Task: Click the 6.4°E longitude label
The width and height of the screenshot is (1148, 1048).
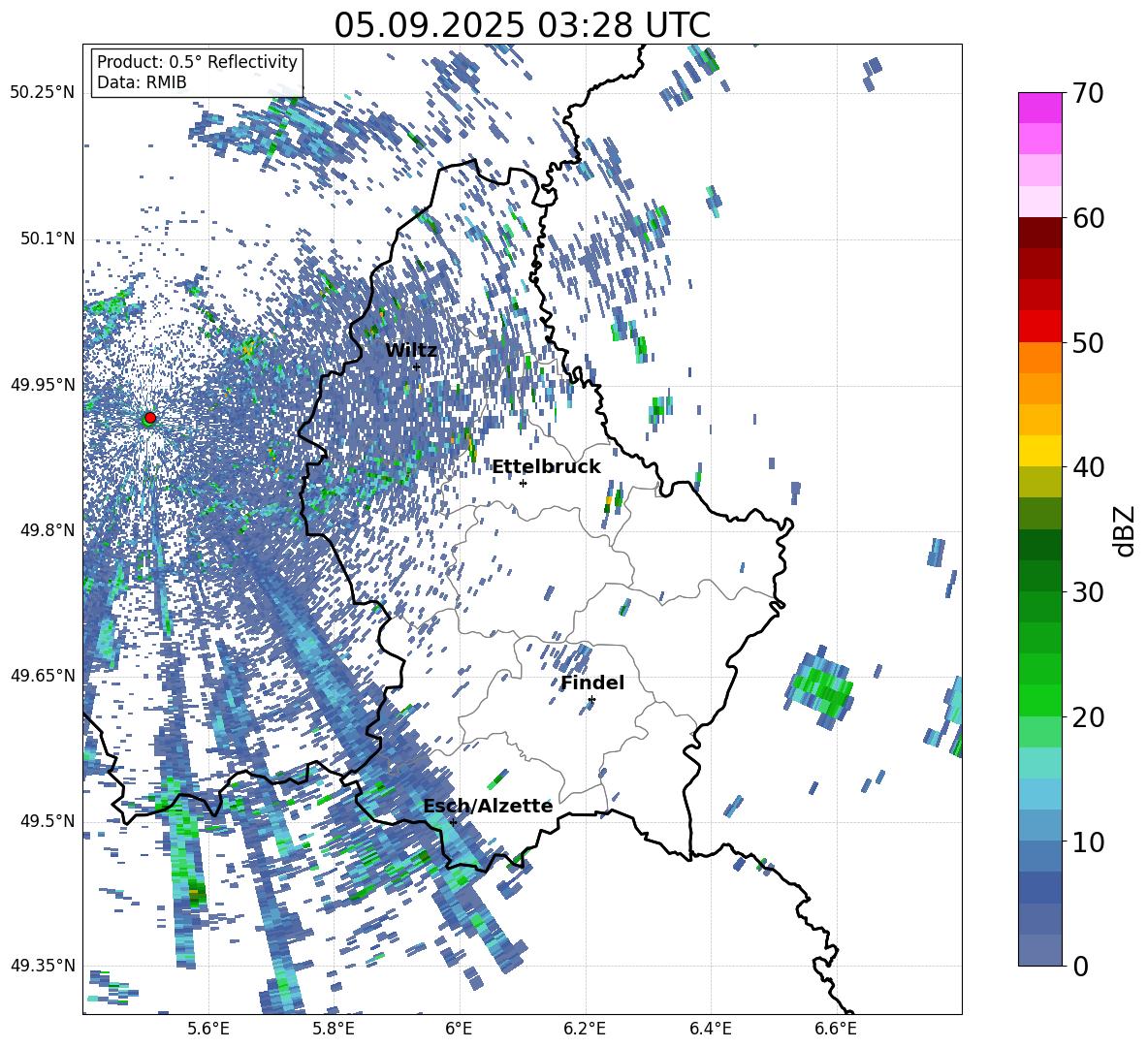Action: [710, 1029]
